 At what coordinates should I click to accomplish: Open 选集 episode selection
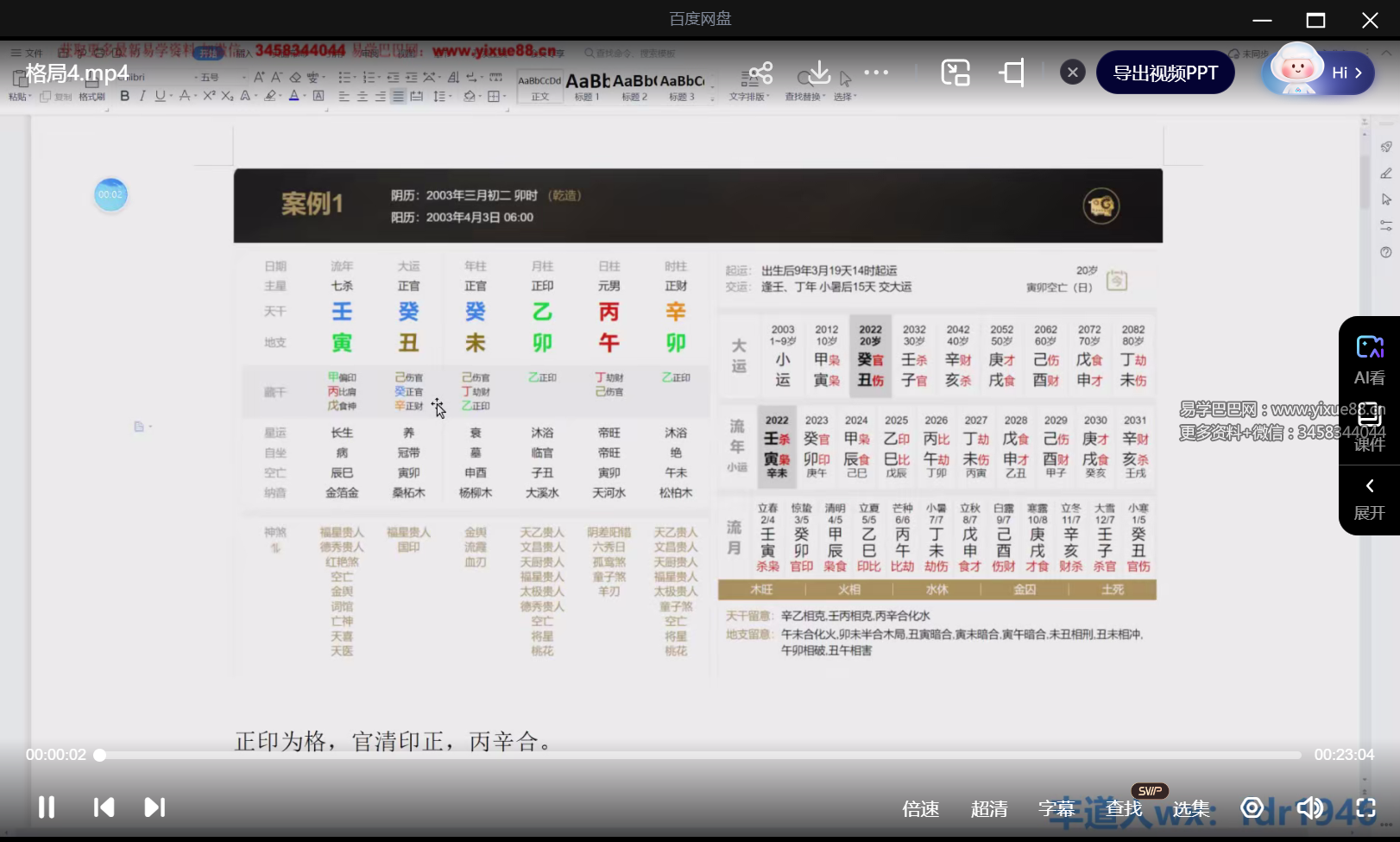click(x=1191, y=808)
